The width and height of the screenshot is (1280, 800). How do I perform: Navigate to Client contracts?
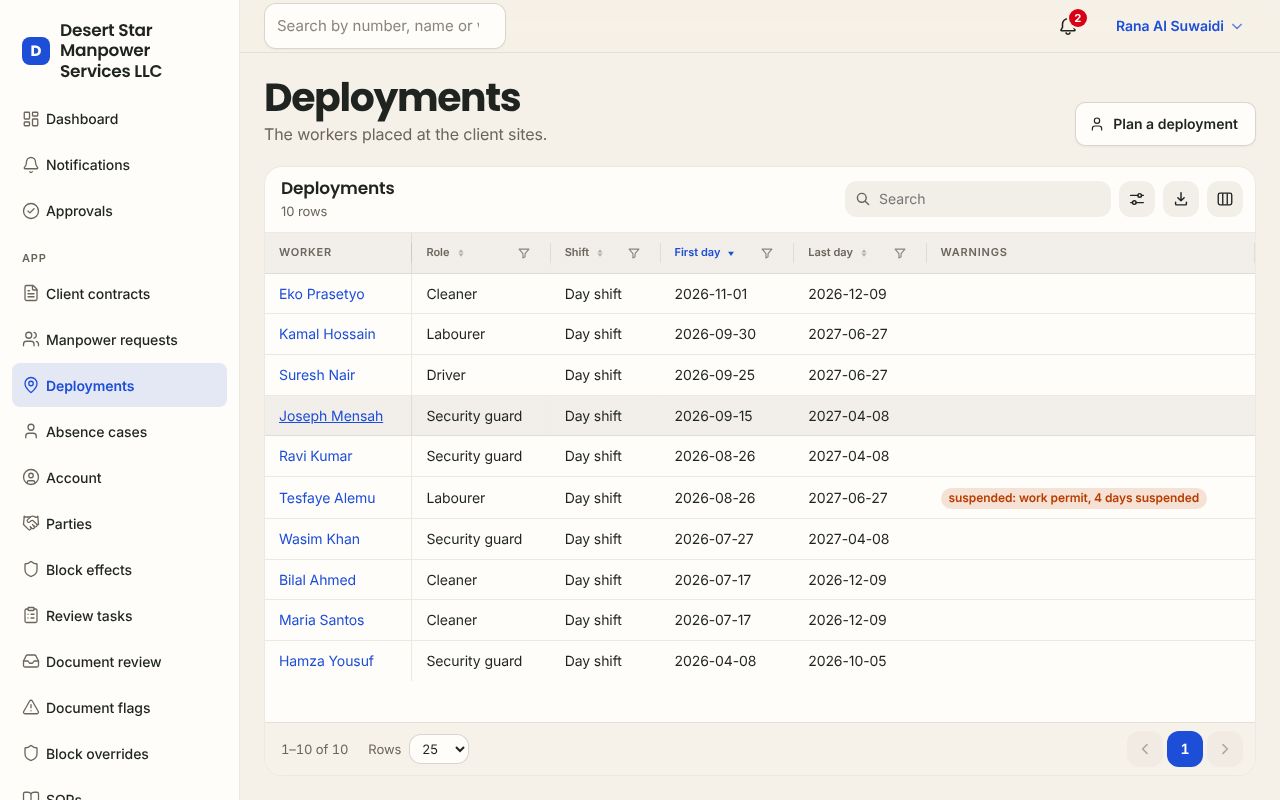(119, 294)
